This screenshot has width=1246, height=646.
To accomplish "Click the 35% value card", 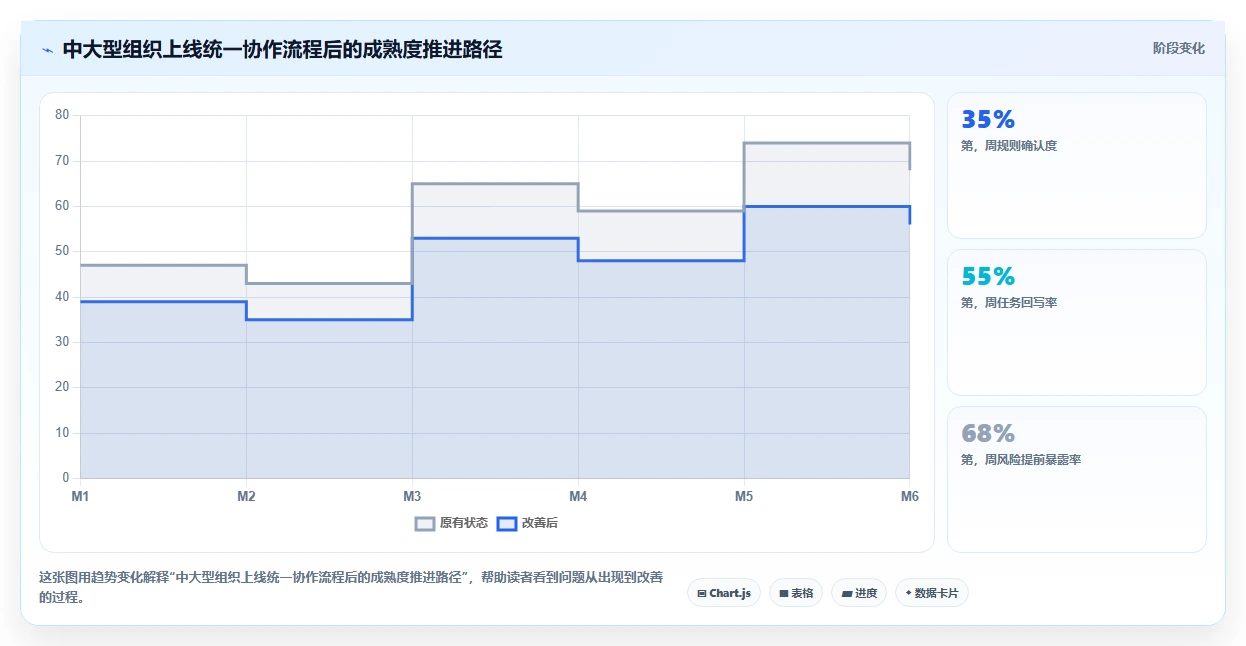I will [x=1077, y=165].
